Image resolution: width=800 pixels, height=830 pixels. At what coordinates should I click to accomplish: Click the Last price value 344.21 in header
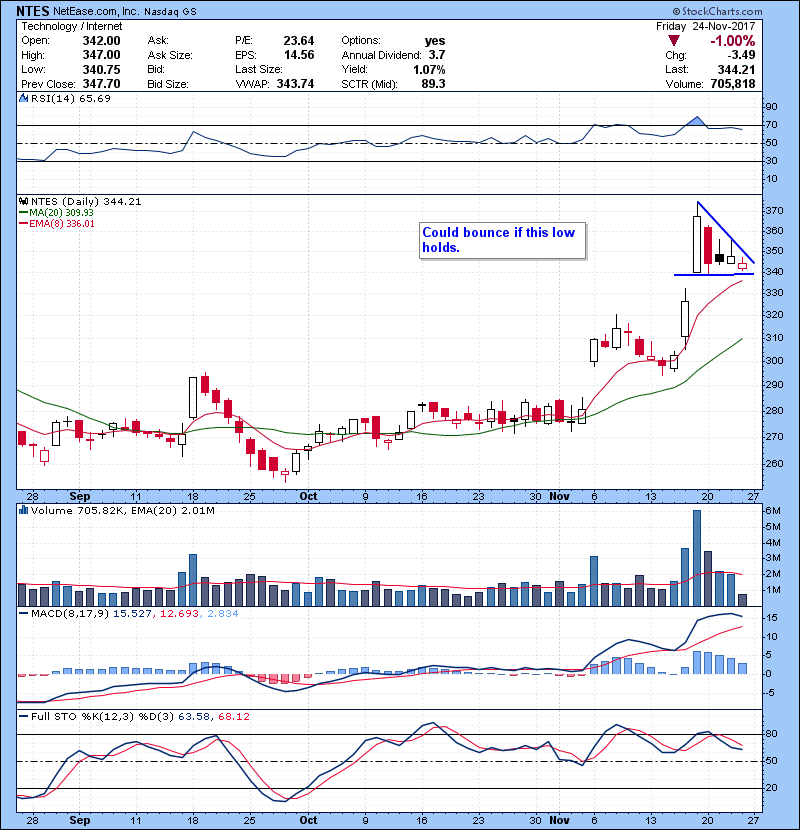point(736,69)
